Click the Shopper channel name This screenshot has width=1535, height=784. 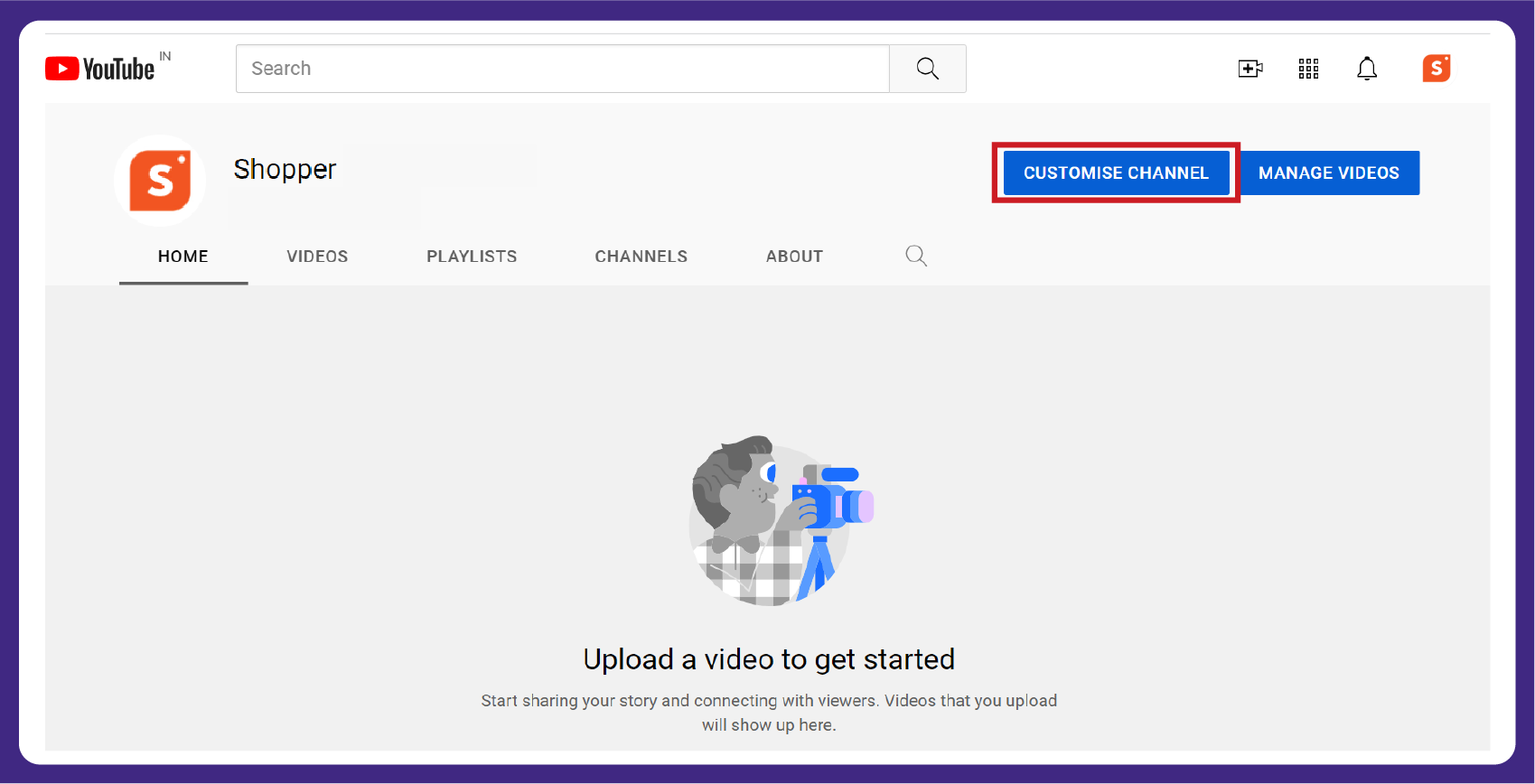tap(285, 169)
